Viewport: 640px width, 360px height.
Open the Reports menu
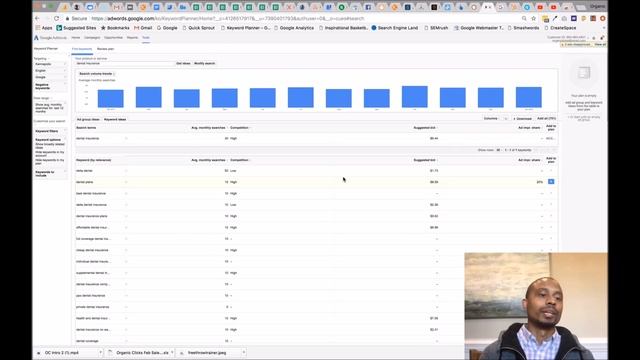click(132, 38)
